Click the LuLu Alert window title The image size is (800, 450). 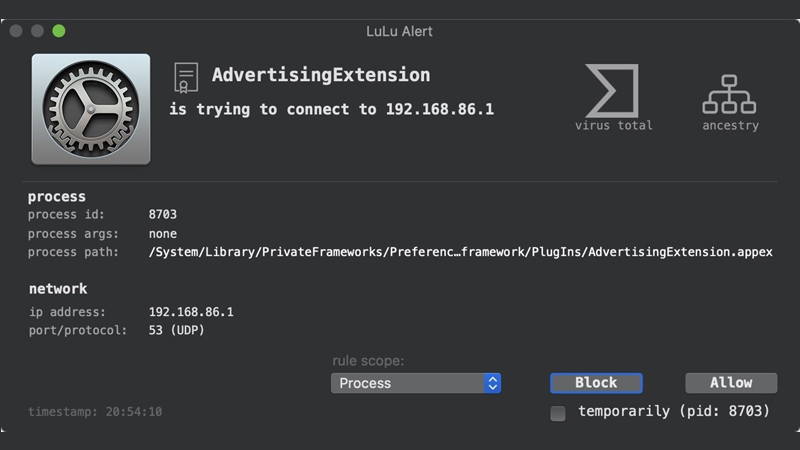(400, 31)
